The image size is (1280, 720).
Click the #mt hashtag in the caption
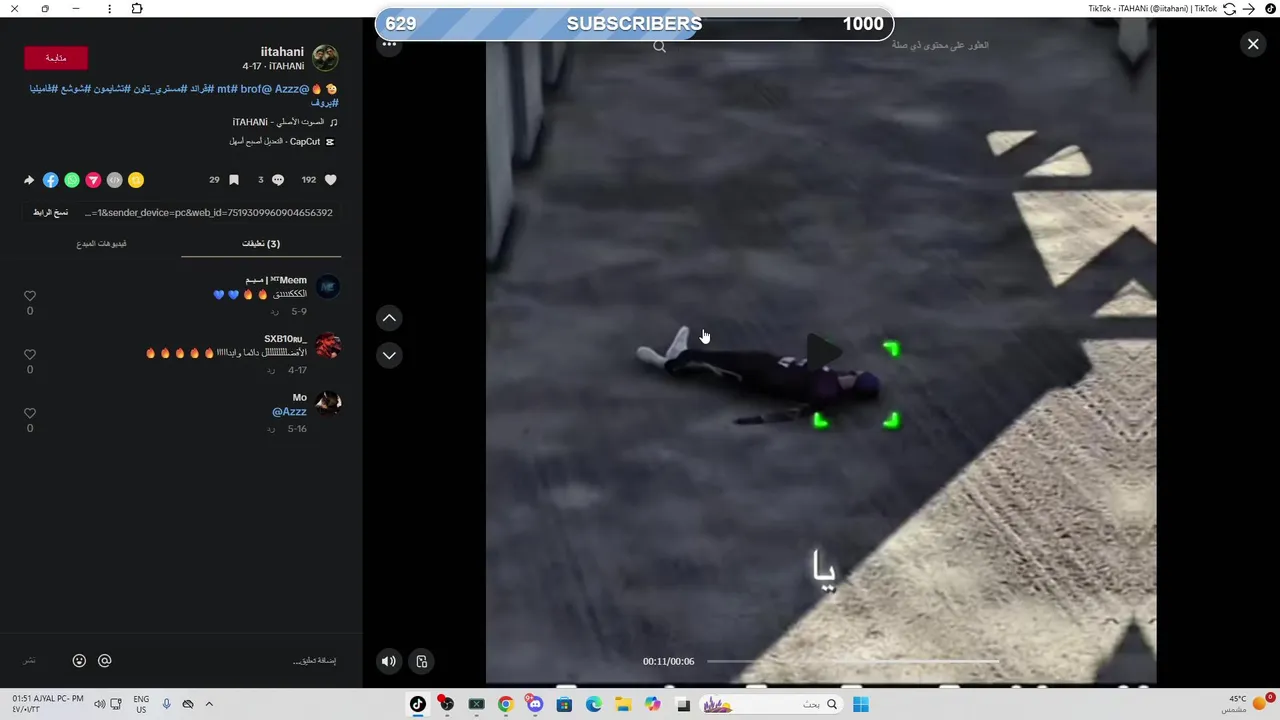[227, 89]
